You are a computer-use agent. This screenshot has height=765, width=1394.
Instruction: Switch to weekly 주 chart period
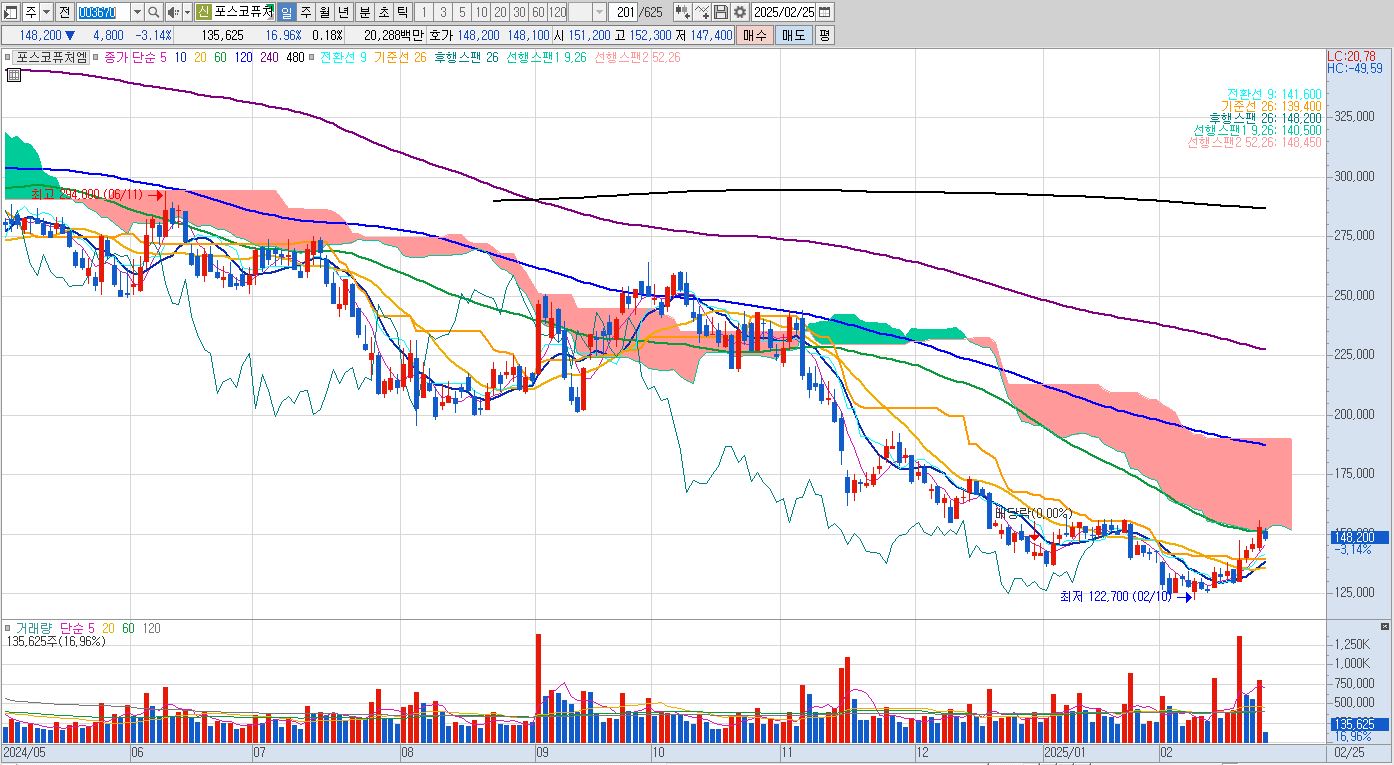[x=306, y=12]
